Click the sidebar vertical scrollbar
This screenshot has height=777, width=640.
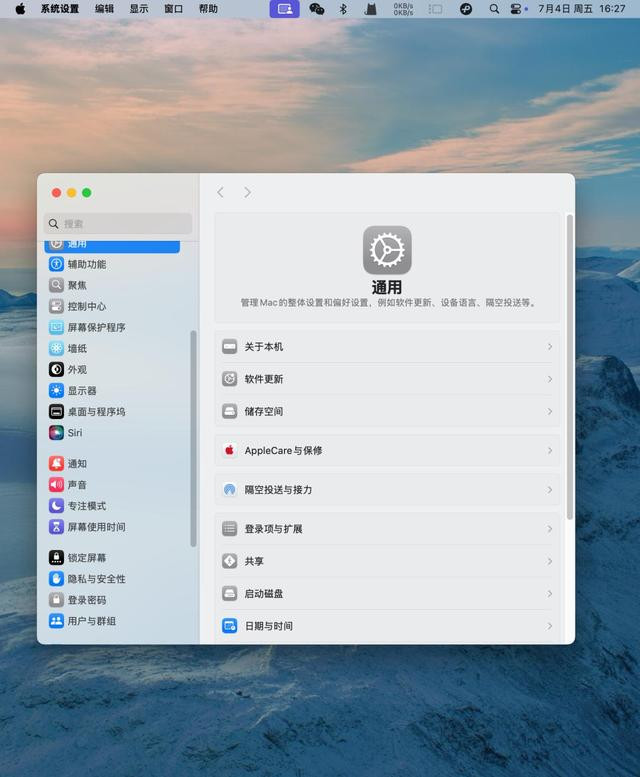coord(193,439)
